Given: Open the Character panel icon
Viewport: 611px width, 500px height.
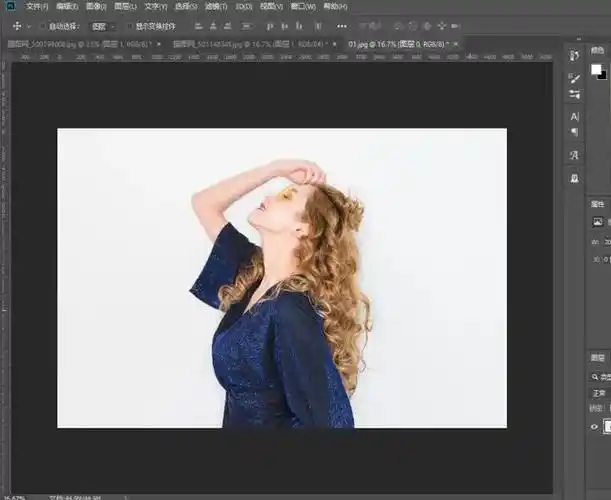Looking at the screenshot, I should coord(574,117).
